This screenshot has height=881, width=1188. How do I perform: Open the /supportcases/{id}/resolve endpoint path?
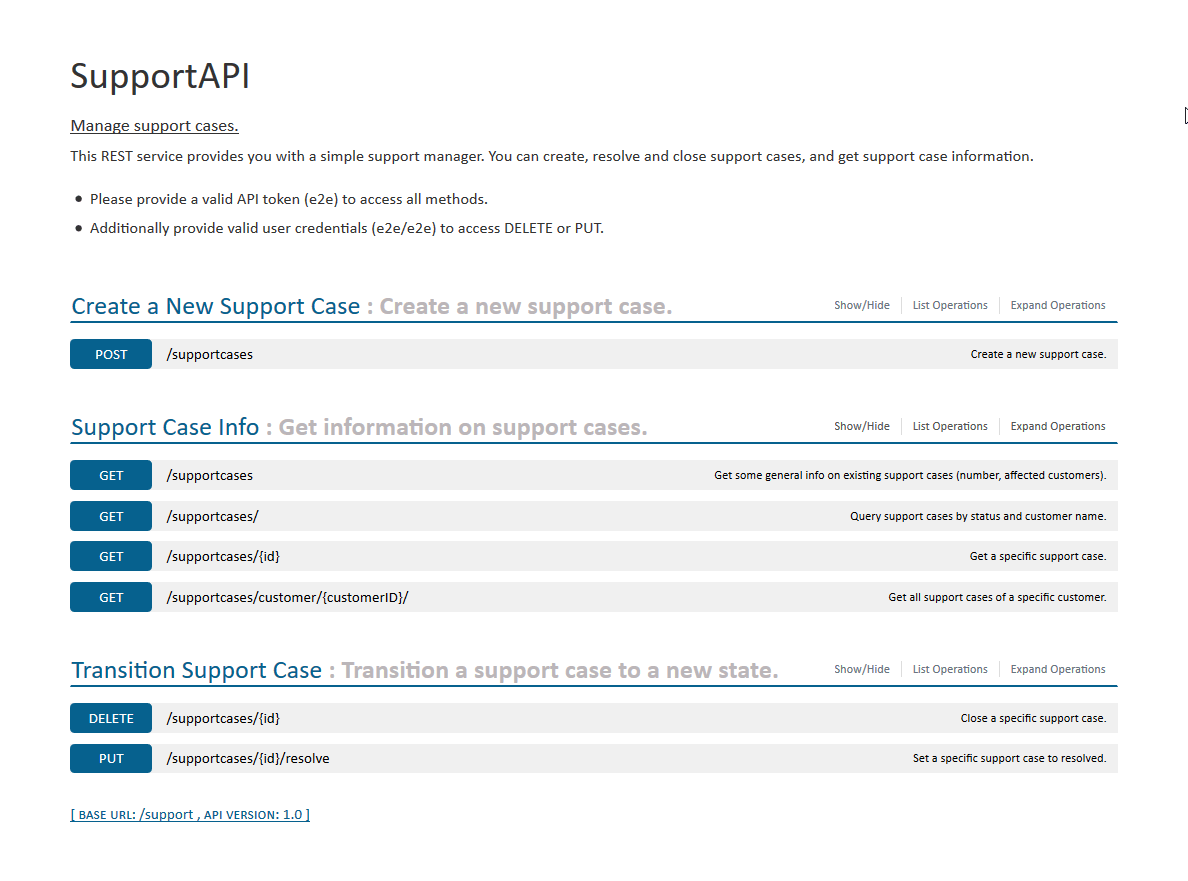(x=247, y=759)
